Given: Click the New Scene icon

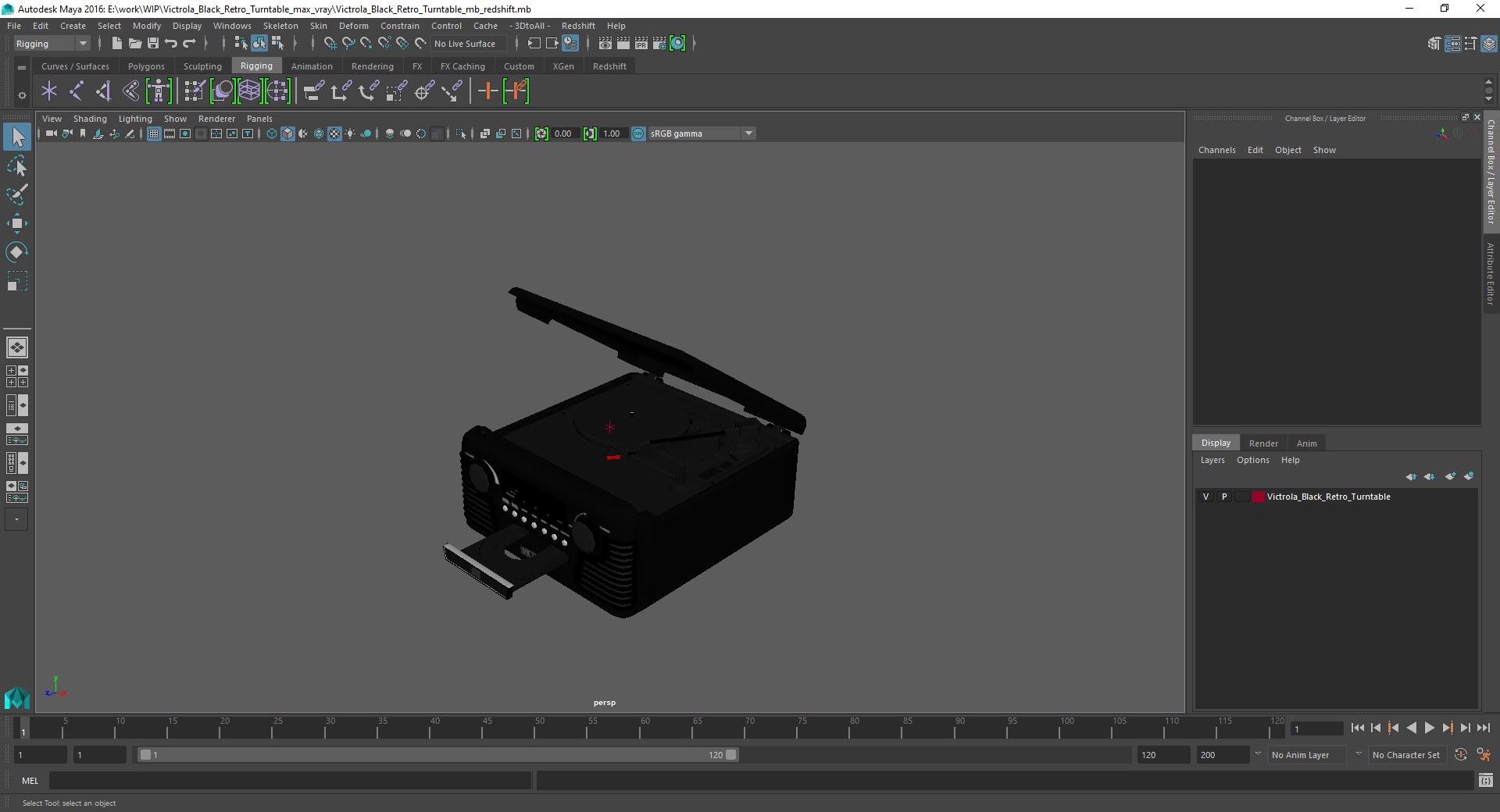Looking at the screenshot, I should click(x=117, y=44).
